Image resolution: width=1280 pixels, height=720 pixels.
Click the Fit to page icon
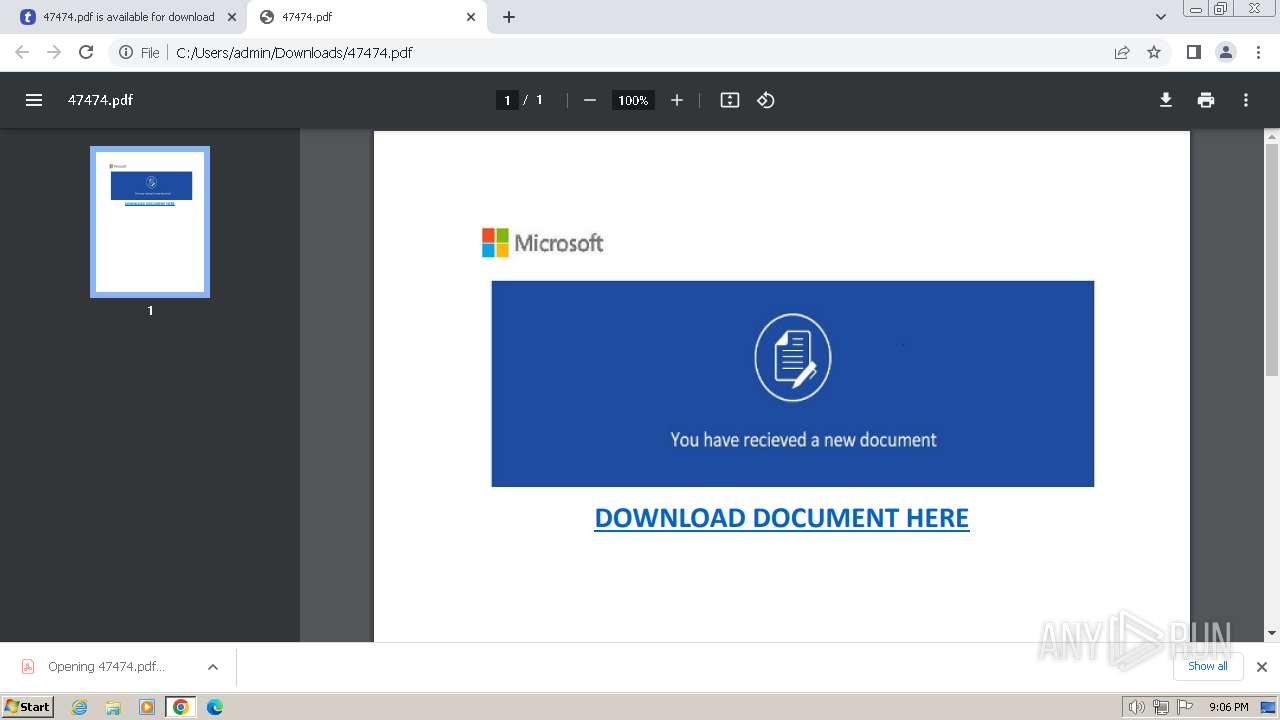tap(730, 100)
